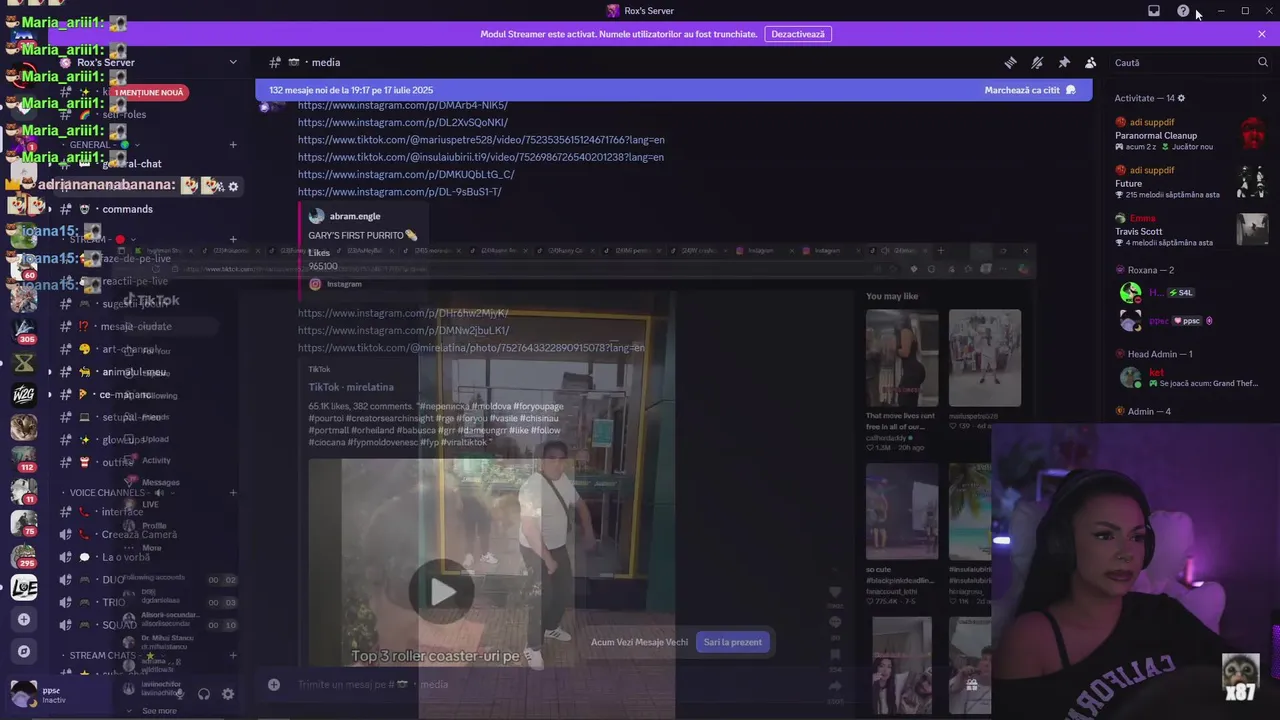Screen dimensions: 1280x720
Task: Join the Creează Cameră voice channel
Action: 147,535
